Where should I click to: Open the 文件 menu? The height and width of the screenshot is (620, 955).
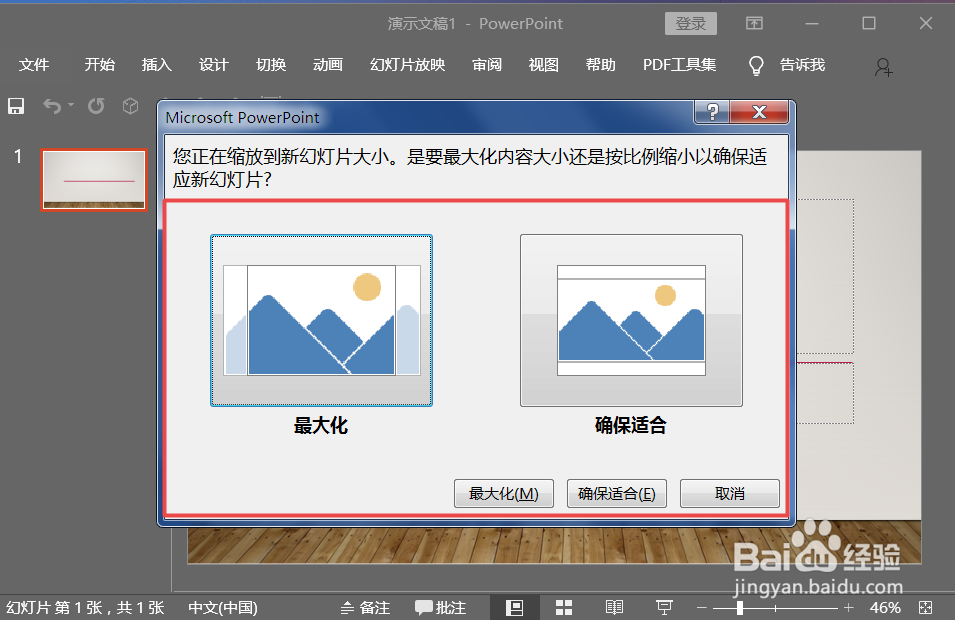[x=33, y=65]
